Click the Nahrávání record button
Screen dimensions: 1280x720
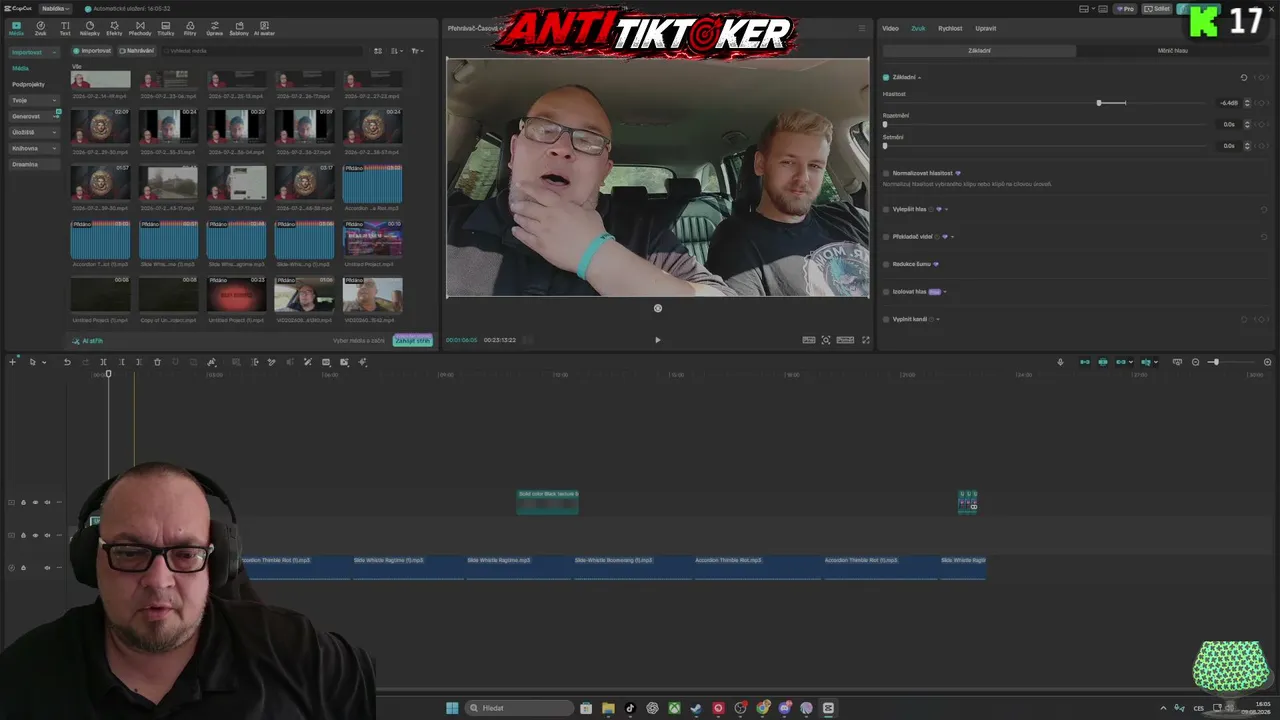coord(137,50)
